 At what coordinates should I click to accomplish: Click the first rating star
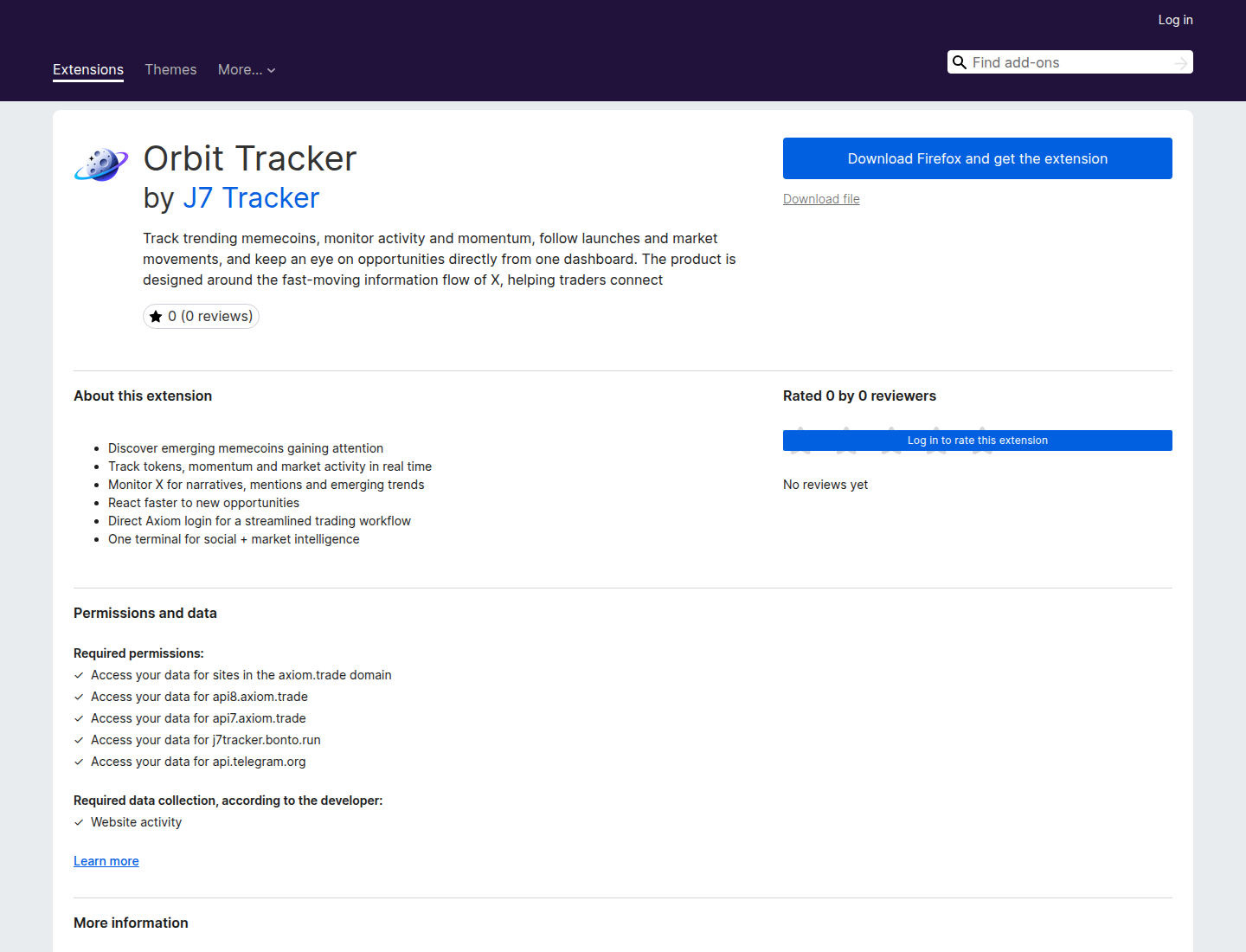pyautogui.click(x=801, y=441)
